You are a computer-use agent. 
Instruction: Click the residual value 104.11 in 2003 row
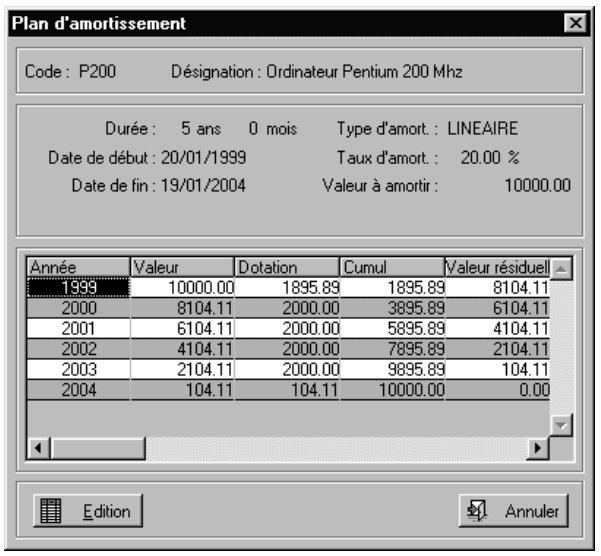[x=498, y=369]
